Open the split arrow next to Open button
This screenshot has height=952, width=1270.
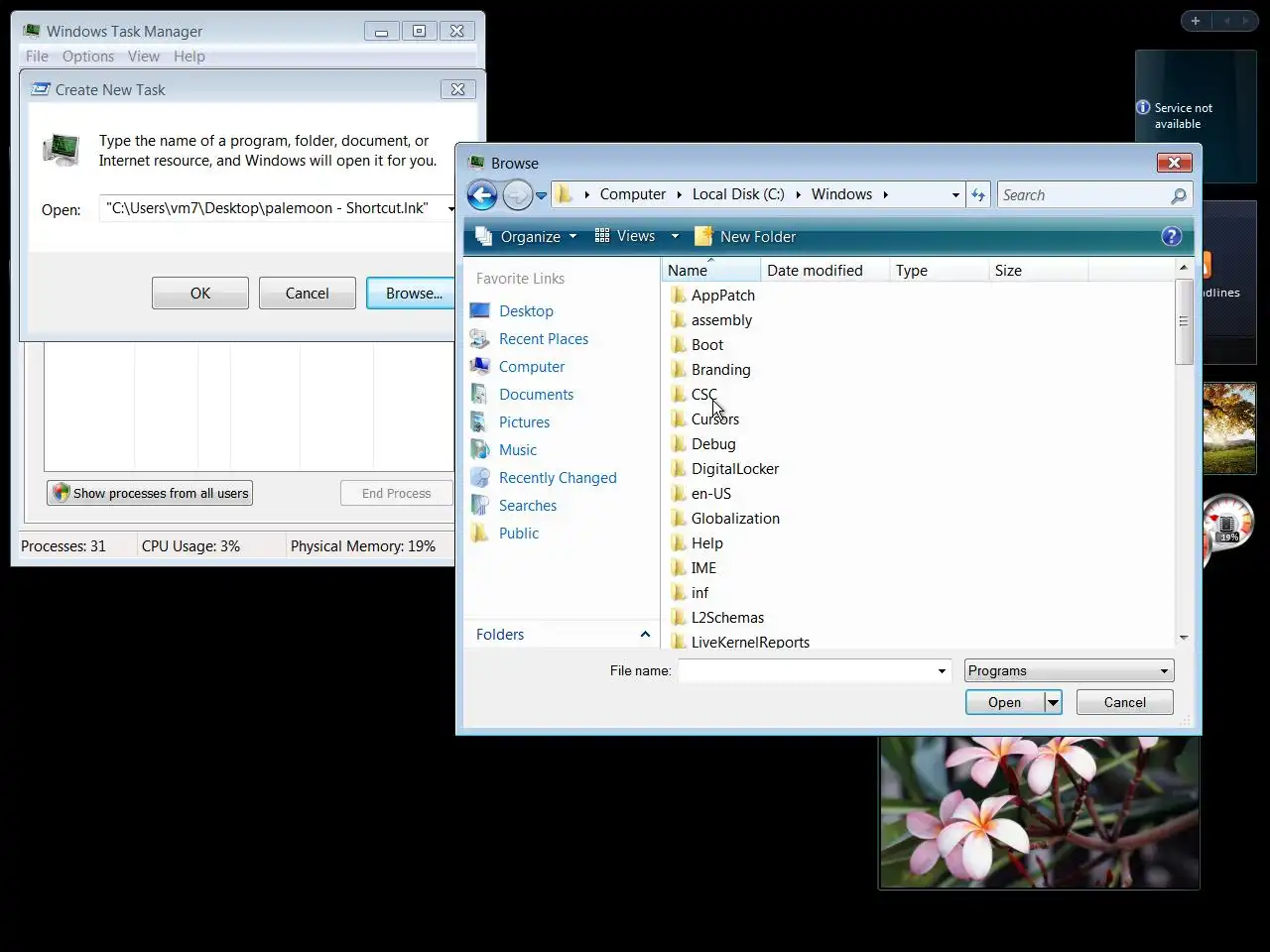tap(1053, 702)
